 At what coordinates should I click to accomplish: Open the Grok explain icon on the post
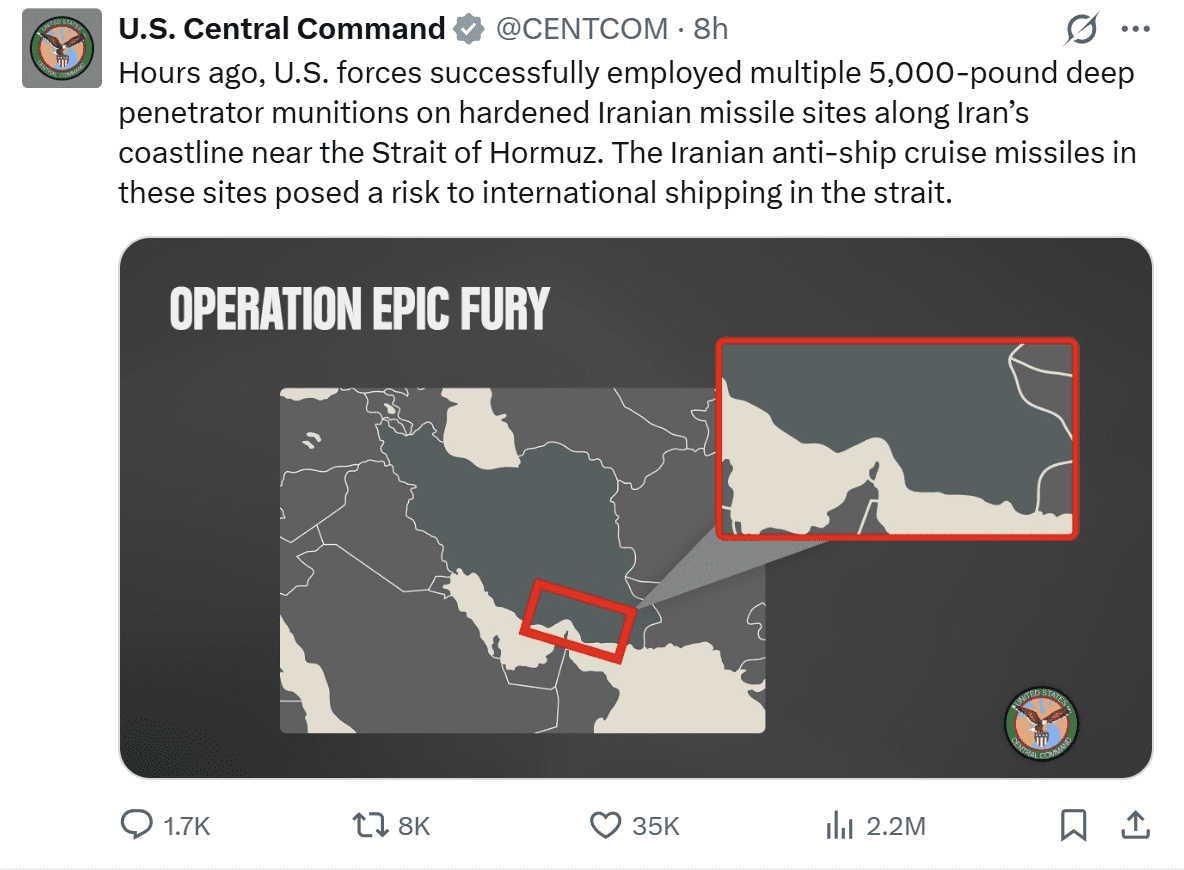click(x=1081, y=31)
